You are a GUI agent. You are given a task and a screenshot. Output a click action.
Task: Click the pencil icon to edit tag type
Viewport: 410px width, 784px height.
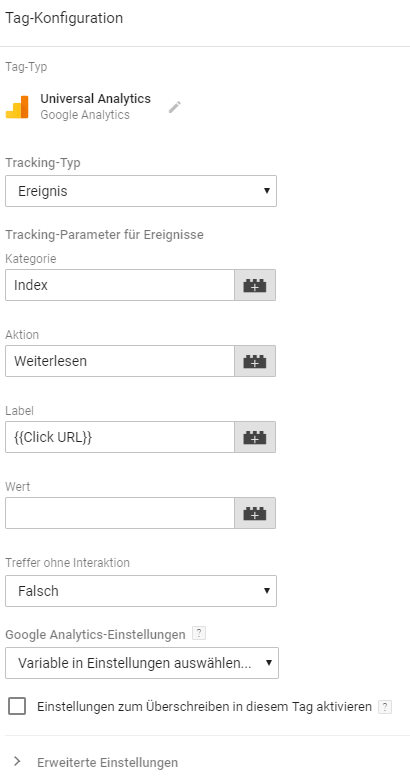(x=174, y=107)
